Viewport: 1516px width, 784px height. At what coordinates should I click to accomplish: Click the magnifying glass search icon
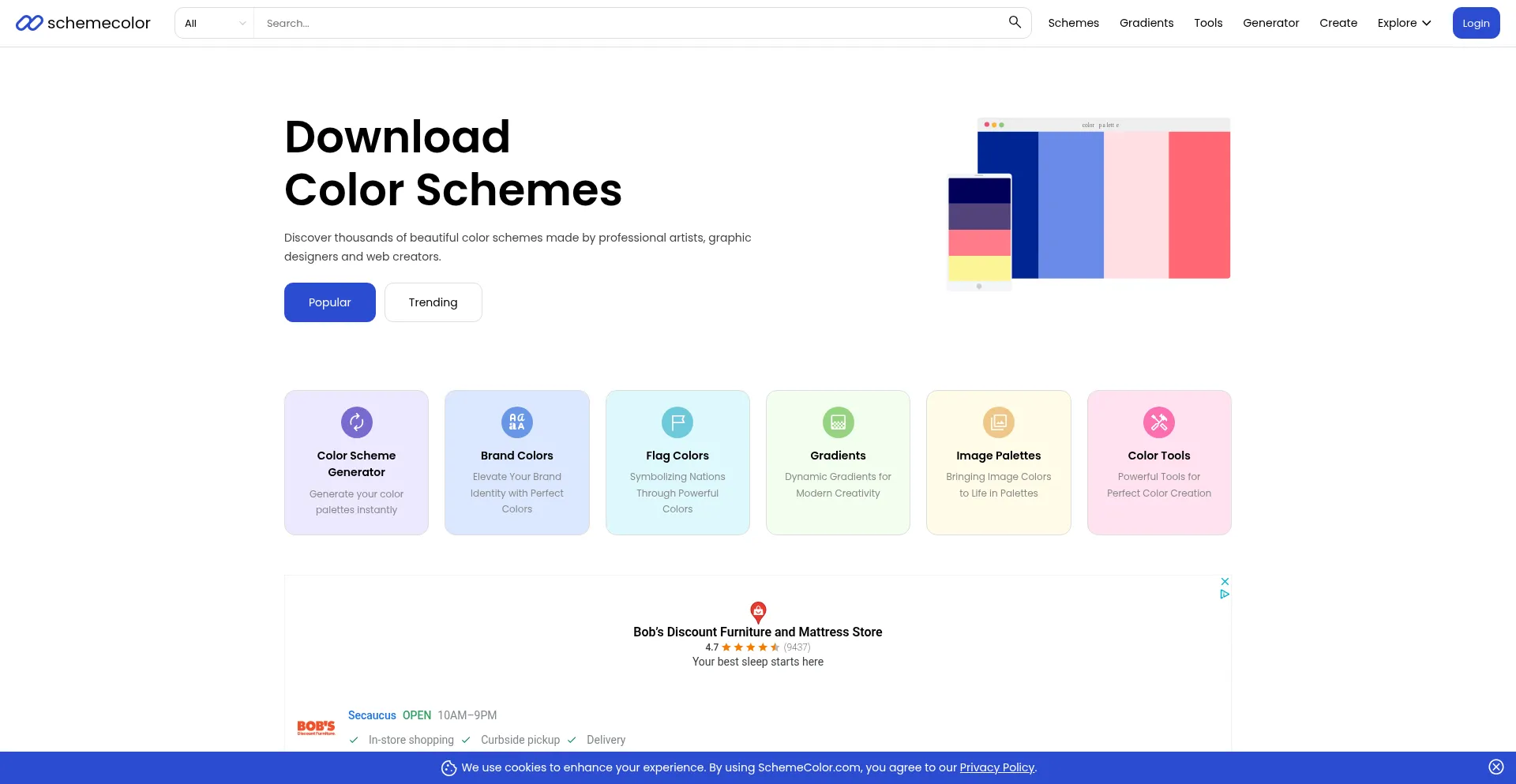1015,22
